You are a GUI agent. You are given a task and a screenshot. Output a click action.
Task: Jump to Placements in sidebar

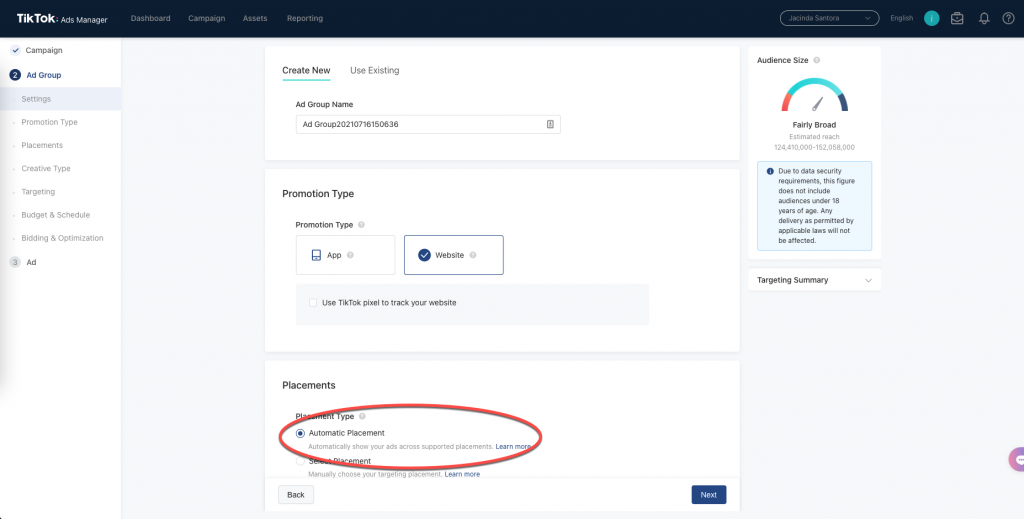pos(42,145)
